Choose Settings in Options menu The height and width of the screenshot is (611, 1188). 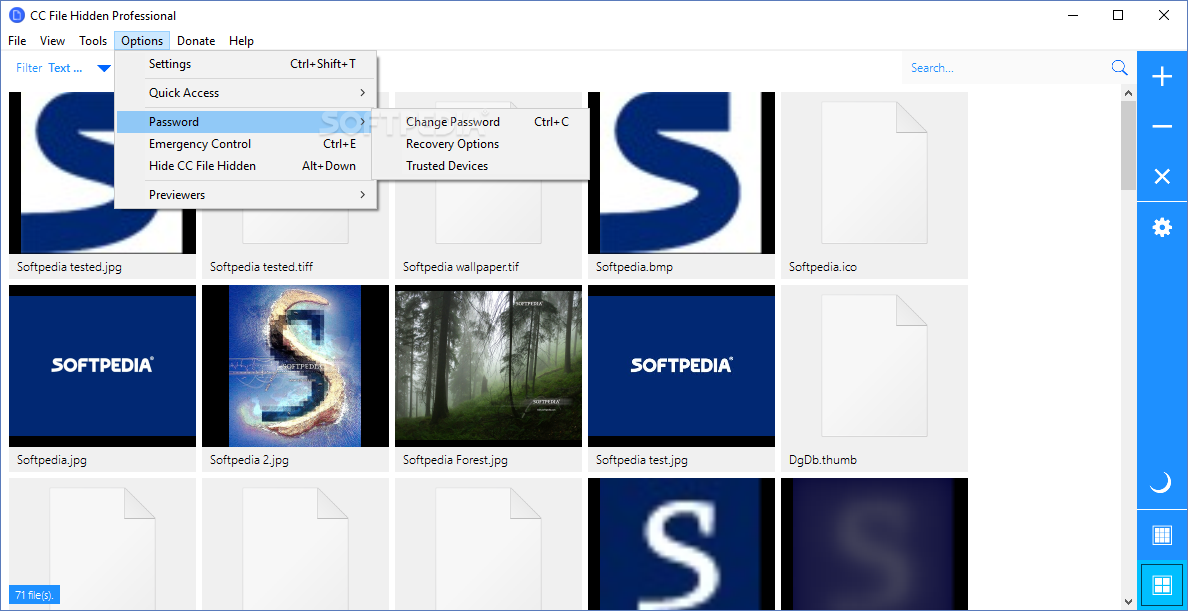tap(246, 64)
